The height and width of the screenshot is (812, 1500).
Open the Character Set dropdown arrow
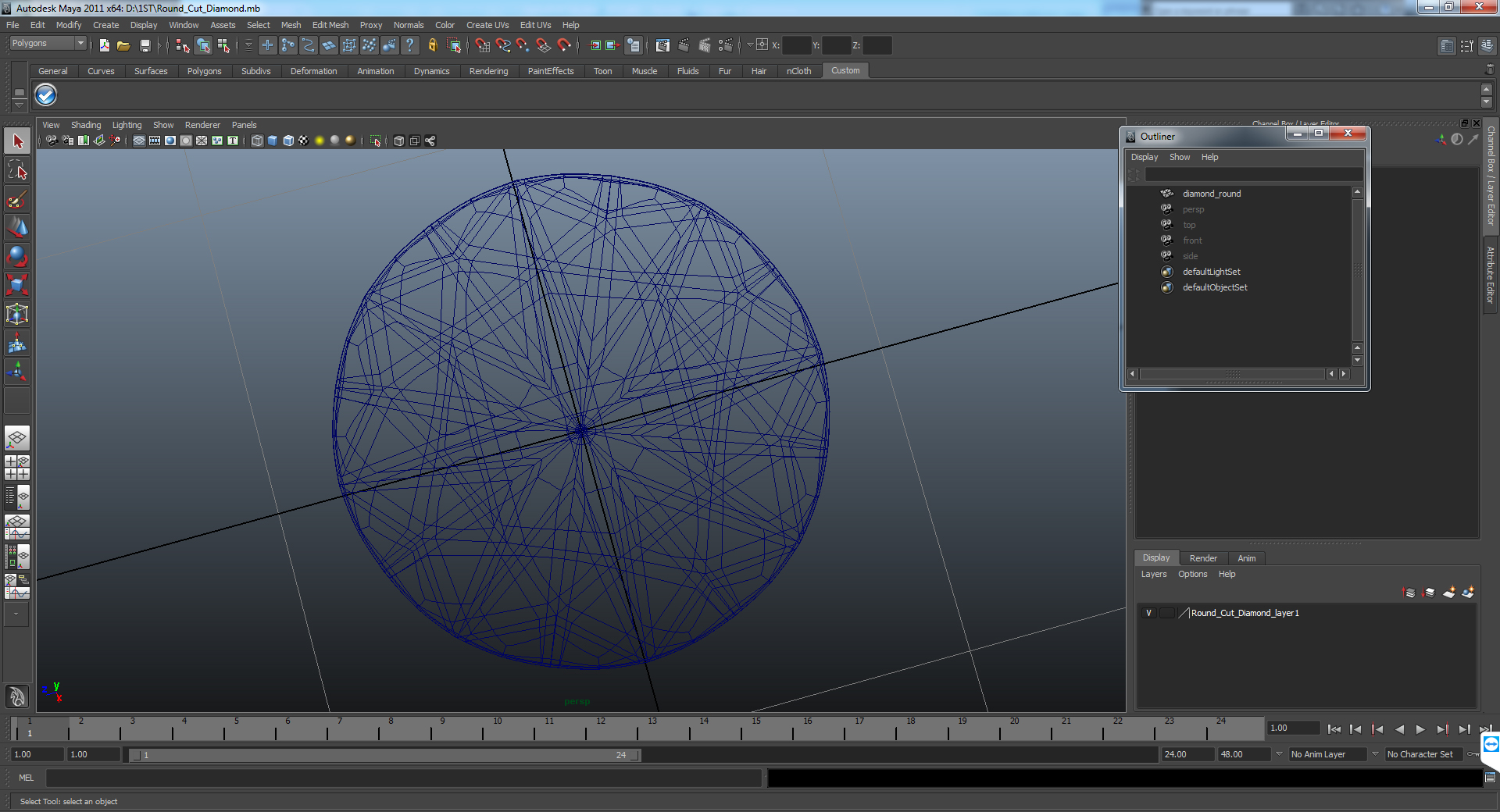tap(1375, 754)
